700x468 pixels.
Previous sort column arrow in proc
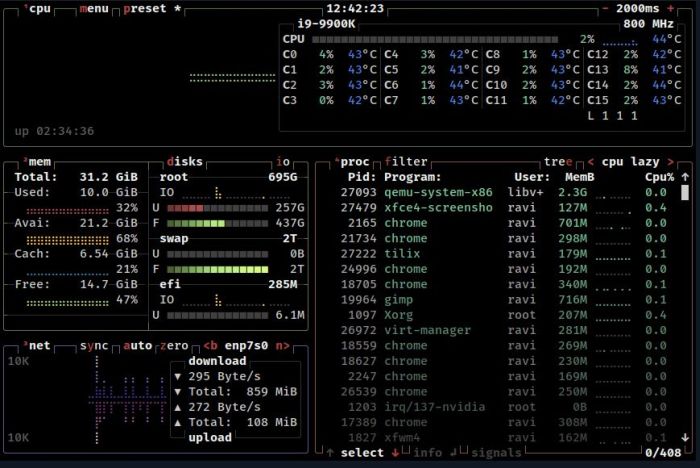pyautogui.click(x=591, y=162)
